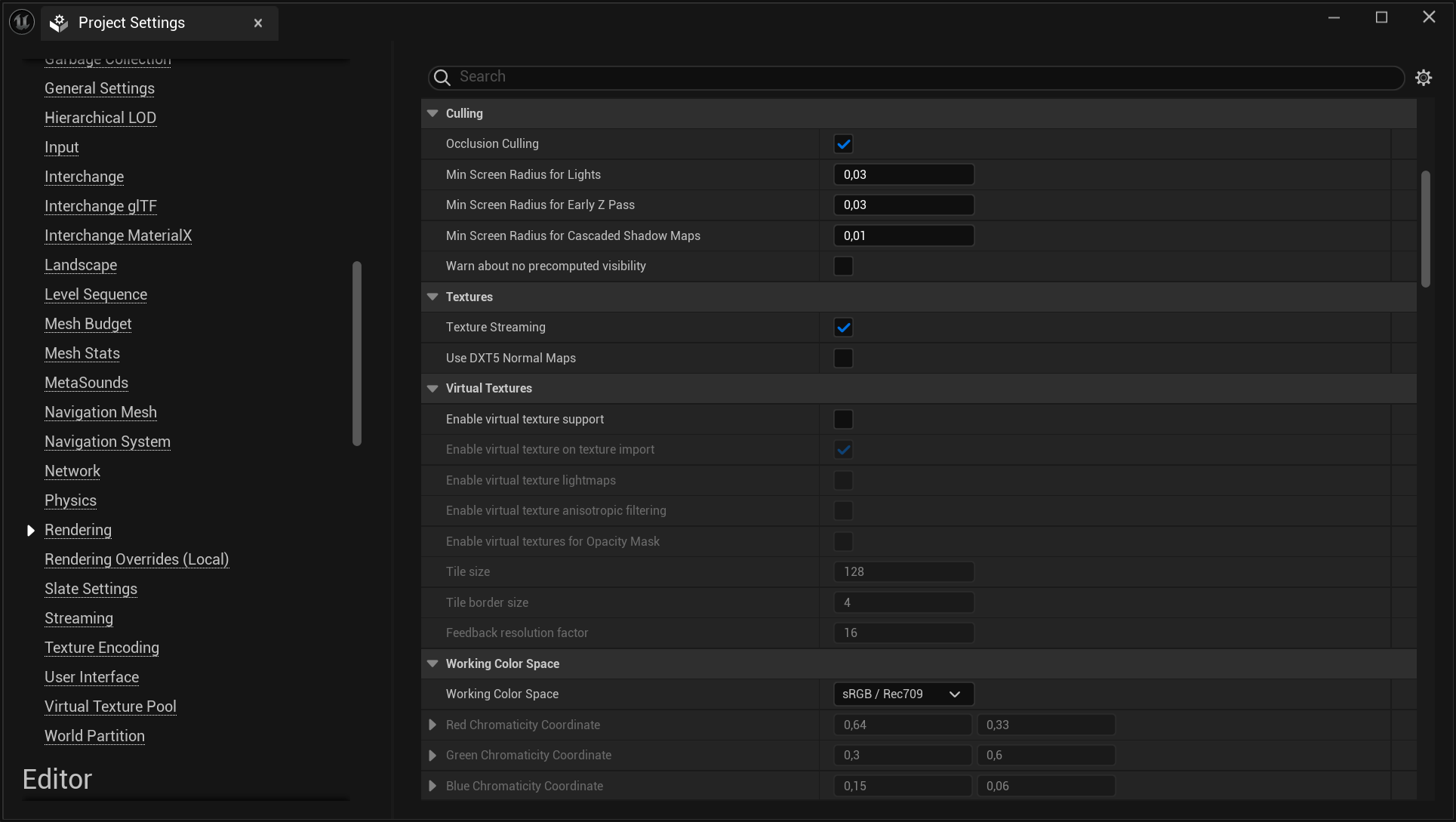Image resolution: width=1456 pixels, height=822 pixels.
Task: Click the Unreal Engine logo icon
Action: [20, 21]
